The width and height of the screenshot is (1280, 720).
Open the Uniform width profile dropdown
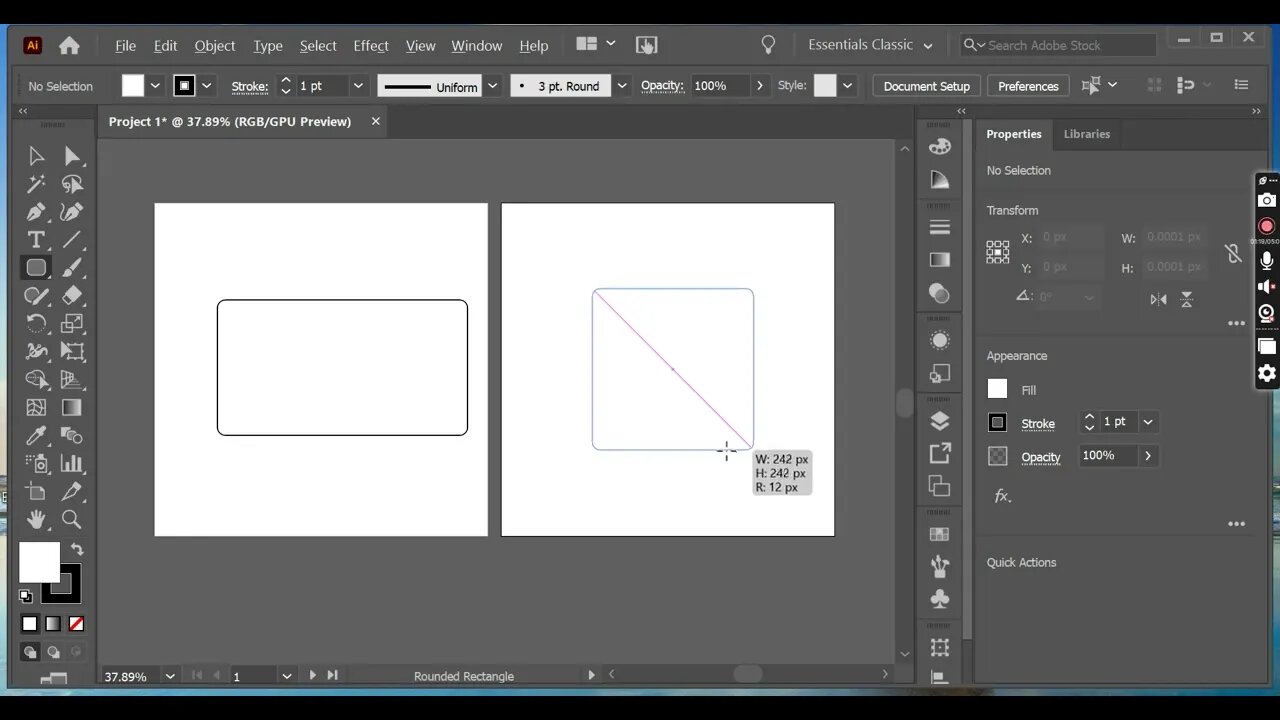click(x=492, y=86)
